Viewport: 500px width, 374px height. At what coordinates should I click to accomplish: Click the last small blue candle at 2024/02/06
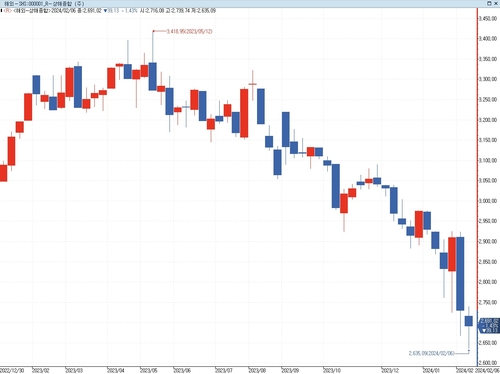(x=469, y=321)
